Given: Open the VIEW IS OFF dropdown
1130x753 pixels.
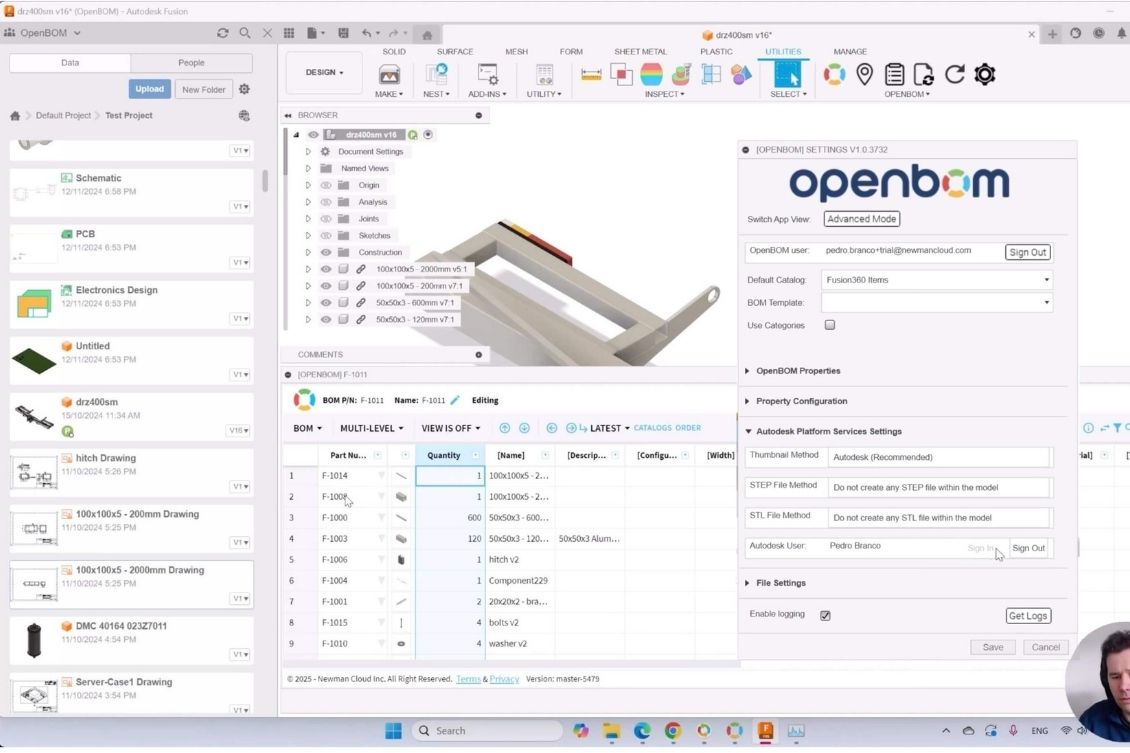Looking at the screenshot, I should tap(450, 428).
